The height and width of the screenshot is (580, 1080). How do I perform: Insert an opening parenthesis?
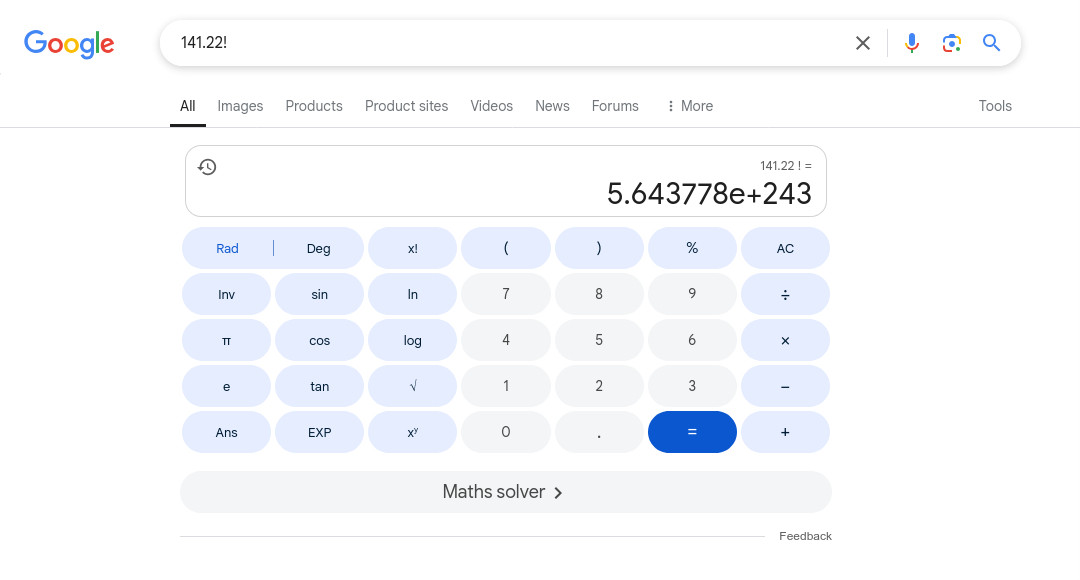pyautogui.click(x=506, y=248)
